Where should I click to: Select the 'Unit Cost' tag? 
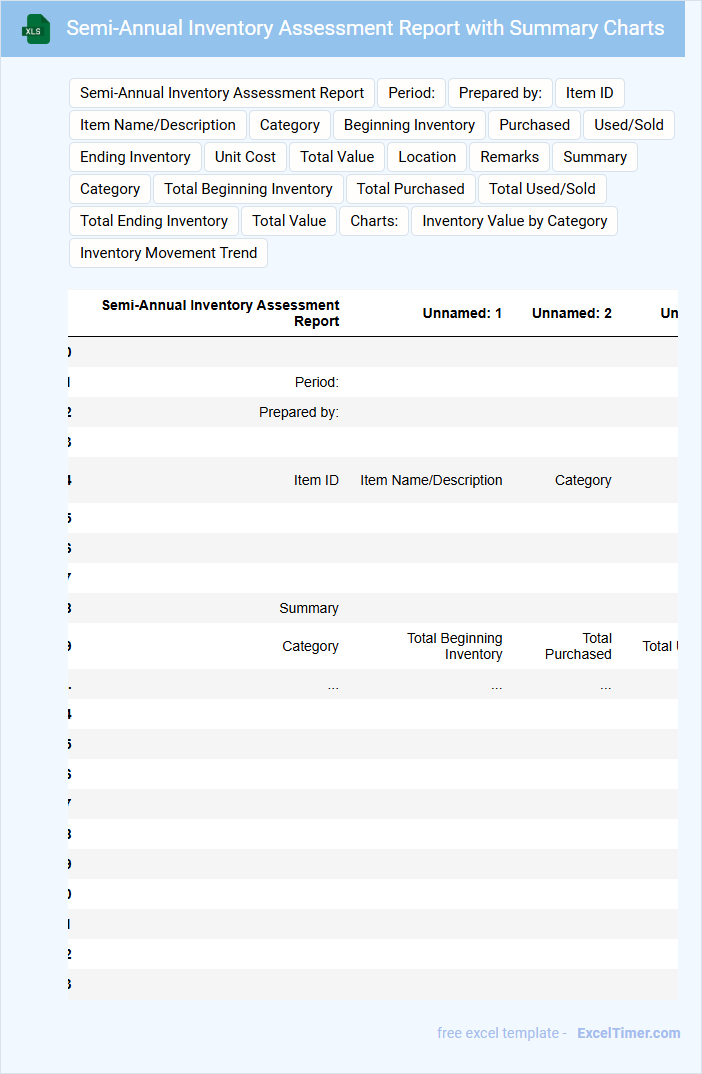coord(245,157)
